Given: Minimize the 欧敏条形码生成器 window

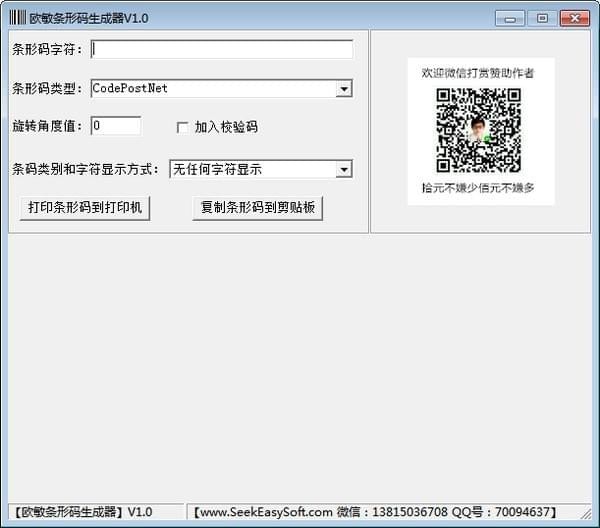Looking at the screenshot, I should point(510,17).
